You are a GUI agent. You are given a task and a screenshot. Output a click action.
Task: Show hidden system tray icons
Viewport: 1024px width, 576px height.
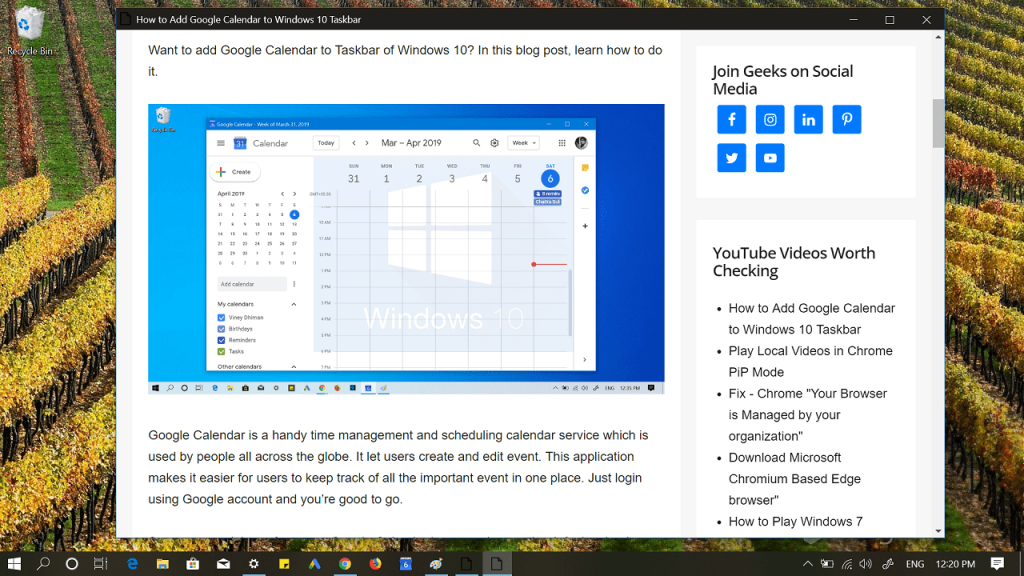click(808, 564)
